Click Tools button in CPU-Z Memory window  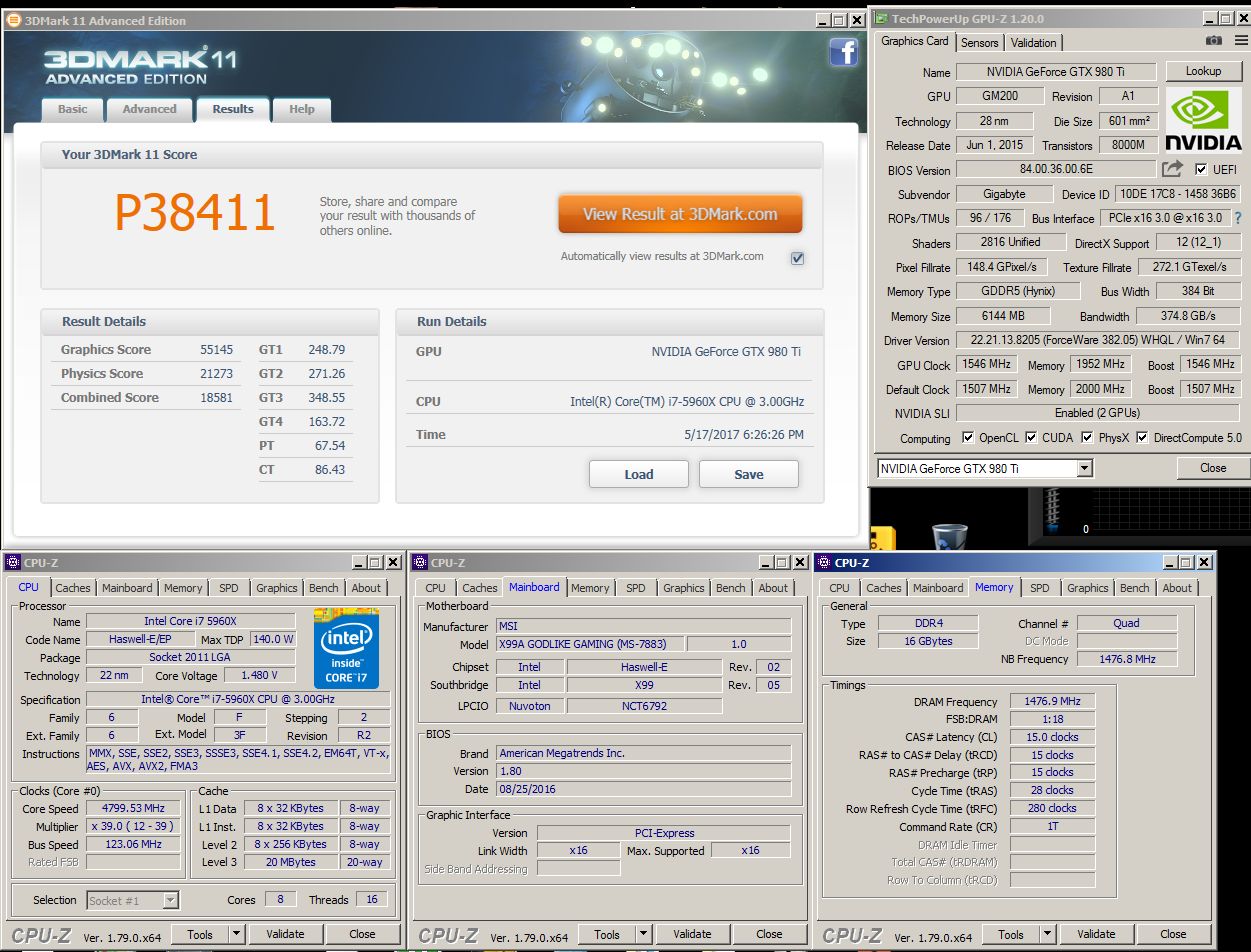pos(1011,934)
